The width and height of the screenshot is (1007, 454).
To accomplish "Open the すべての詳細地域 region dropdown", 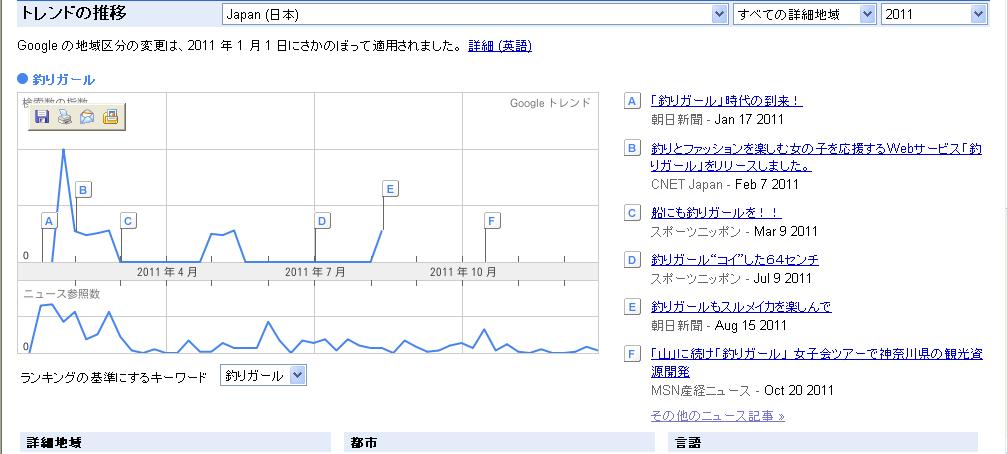I will coord(805,15).
